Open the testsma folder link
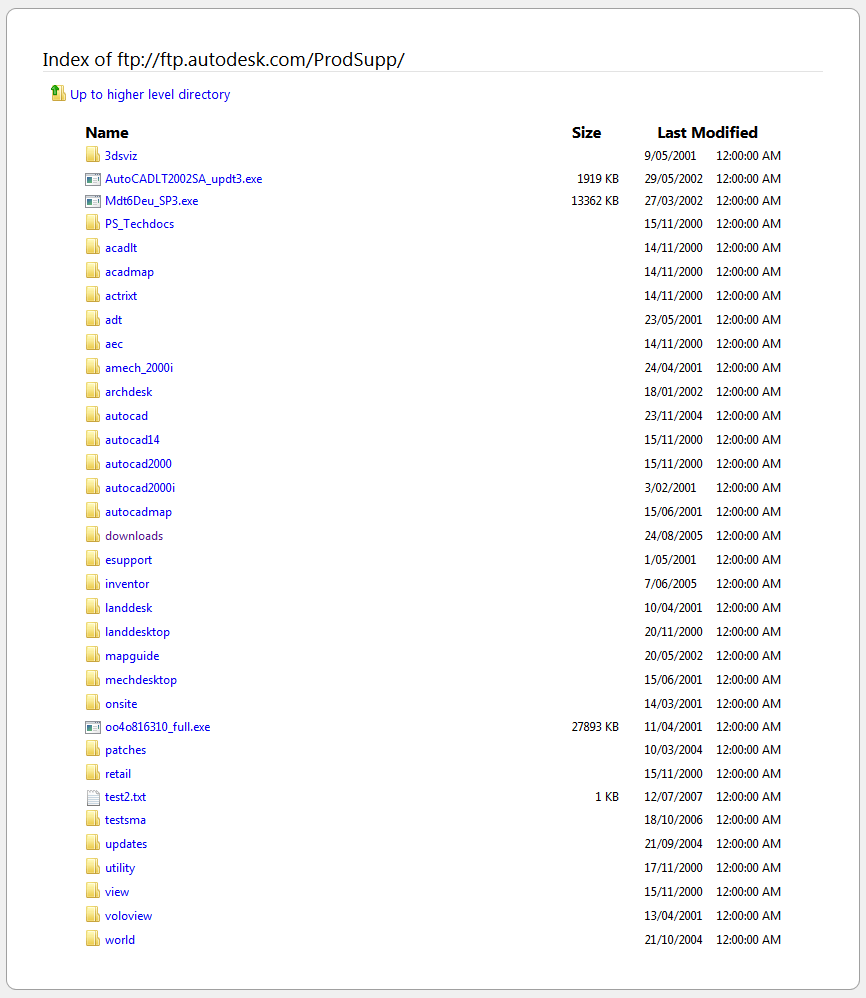866x998 pixels. 125,820
